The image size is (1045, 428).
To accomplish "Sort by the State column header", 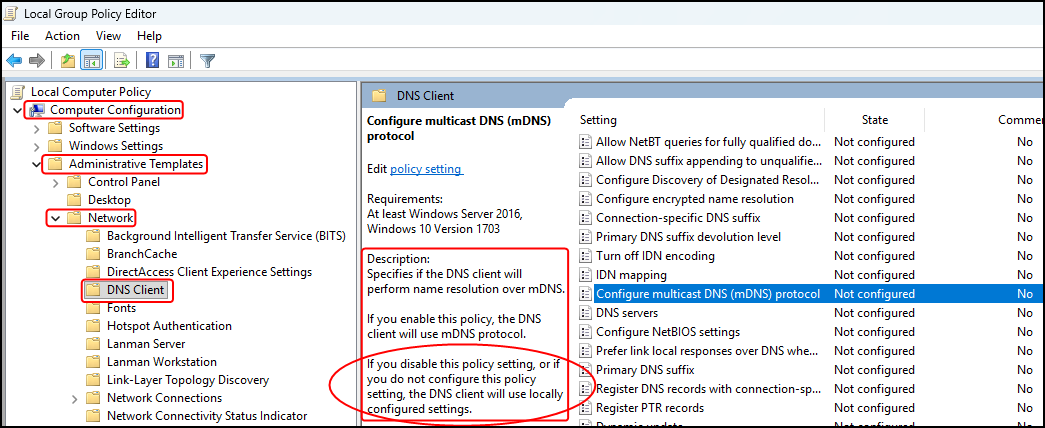I will point(874,120).
